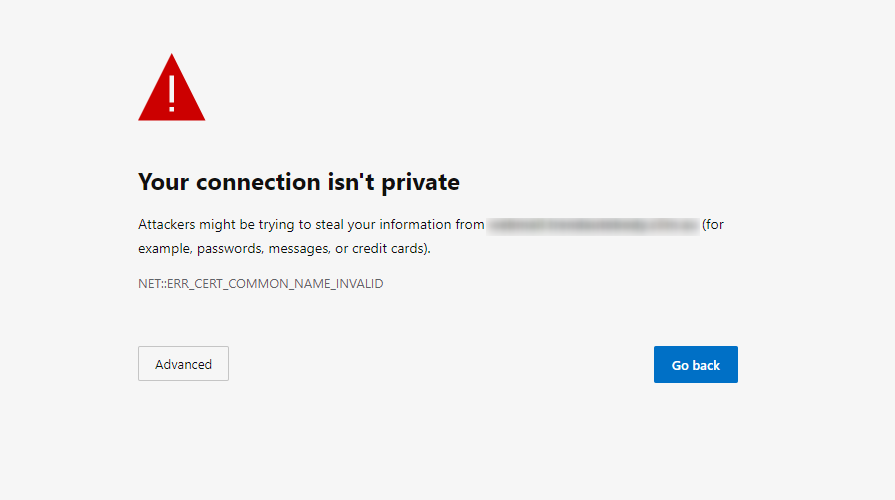
Task: Select the NET::ERR_CERT_COMMON_NAME_INVALID error code
Action: coord(260,284)
